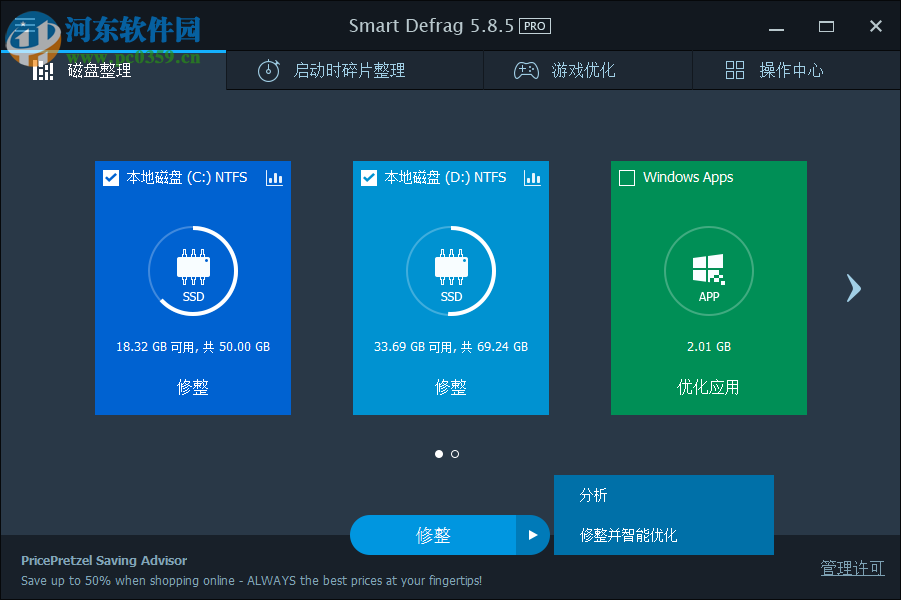Screen dimensions: 901x600
Task: Open the 管理许可 link
Action: click(852, 567)
